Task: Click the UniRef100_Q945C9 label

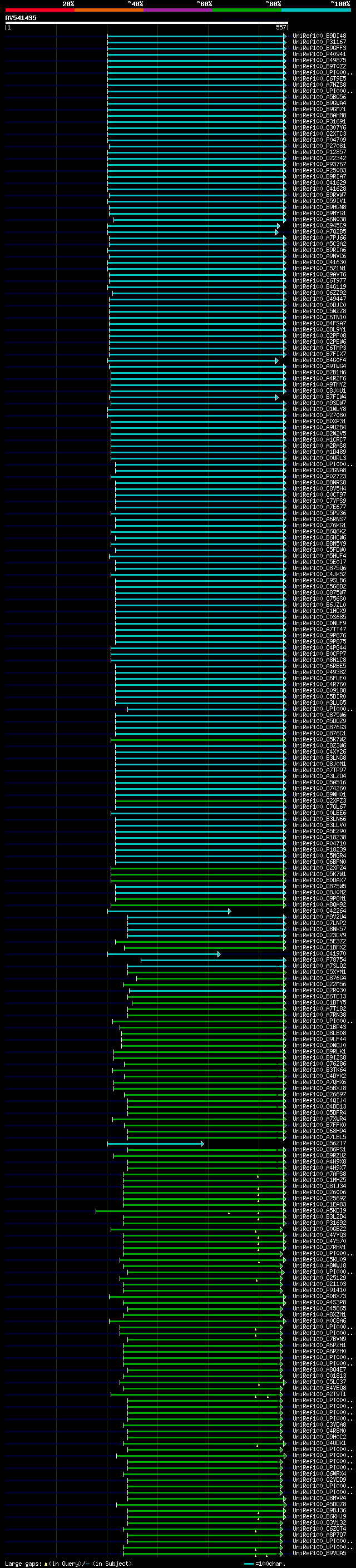Action: [319, 225]
